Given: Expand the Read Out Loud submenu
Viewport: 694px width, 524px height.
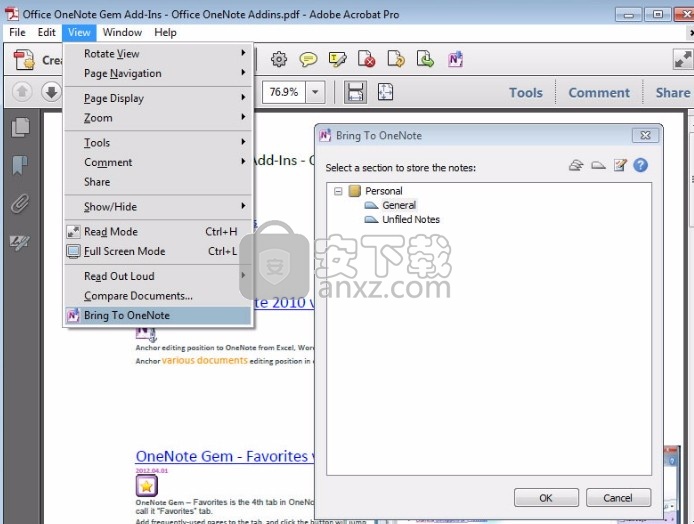Looking at the screenshot, I should [158, 276].
